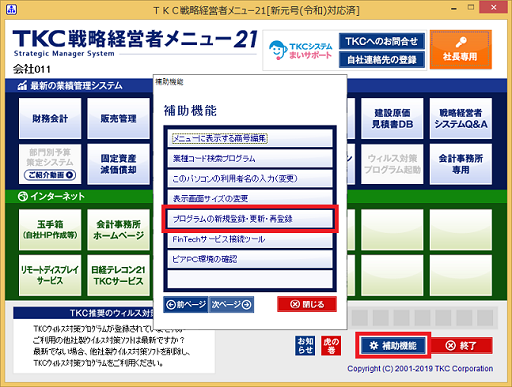
Task: Open 玉手箱 (自社HP作成等) tile
Action: 50,230
